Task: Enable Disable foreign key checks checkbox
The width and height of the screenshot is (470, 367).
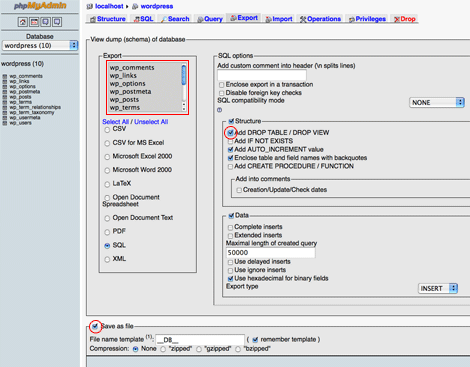Action: pyautogui.click(x=221, y=93)
